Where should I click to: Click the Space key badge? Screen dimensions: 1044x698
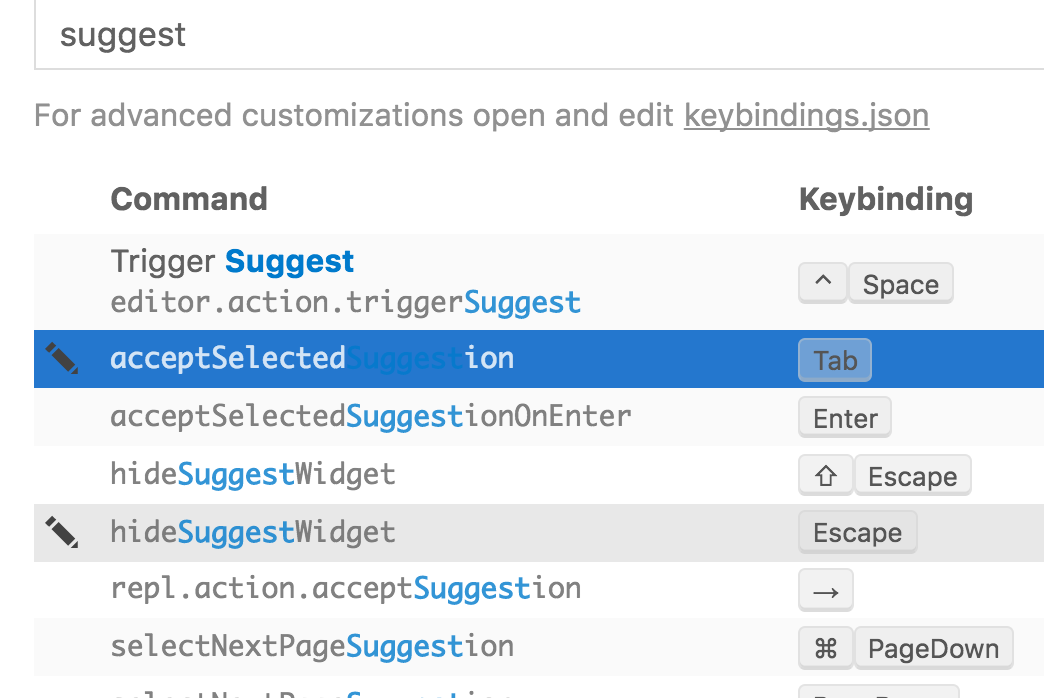[900, 284]
